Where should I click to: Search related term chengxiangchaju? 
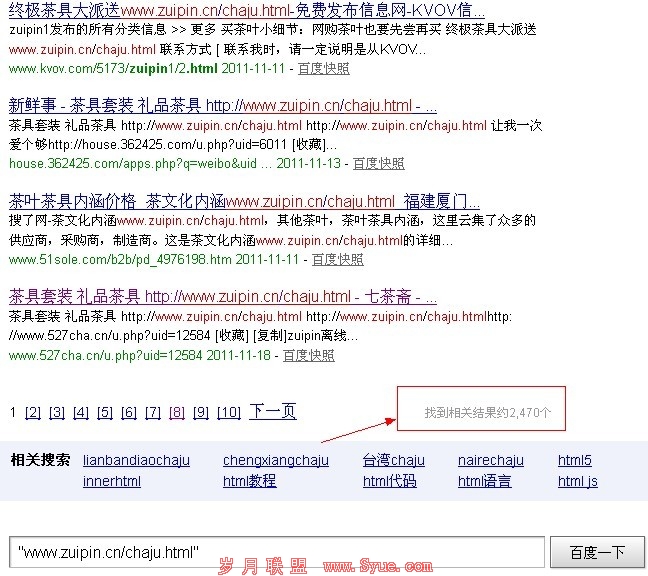point(276,460)
